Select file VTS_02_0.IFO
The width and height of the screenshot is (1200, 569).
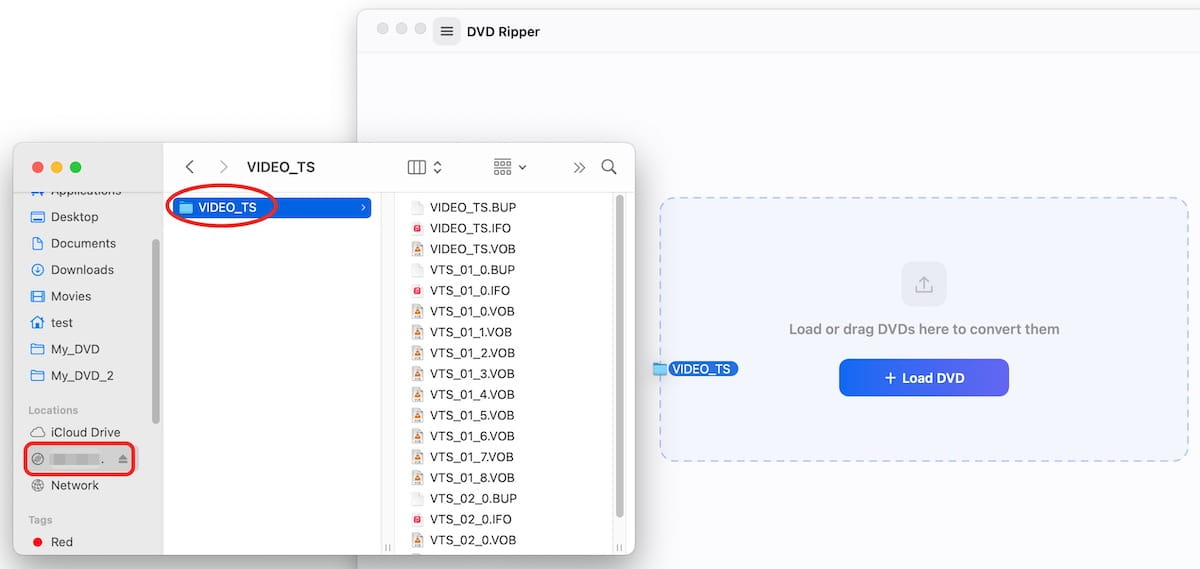pyautogui.click(x=470, y=519)
